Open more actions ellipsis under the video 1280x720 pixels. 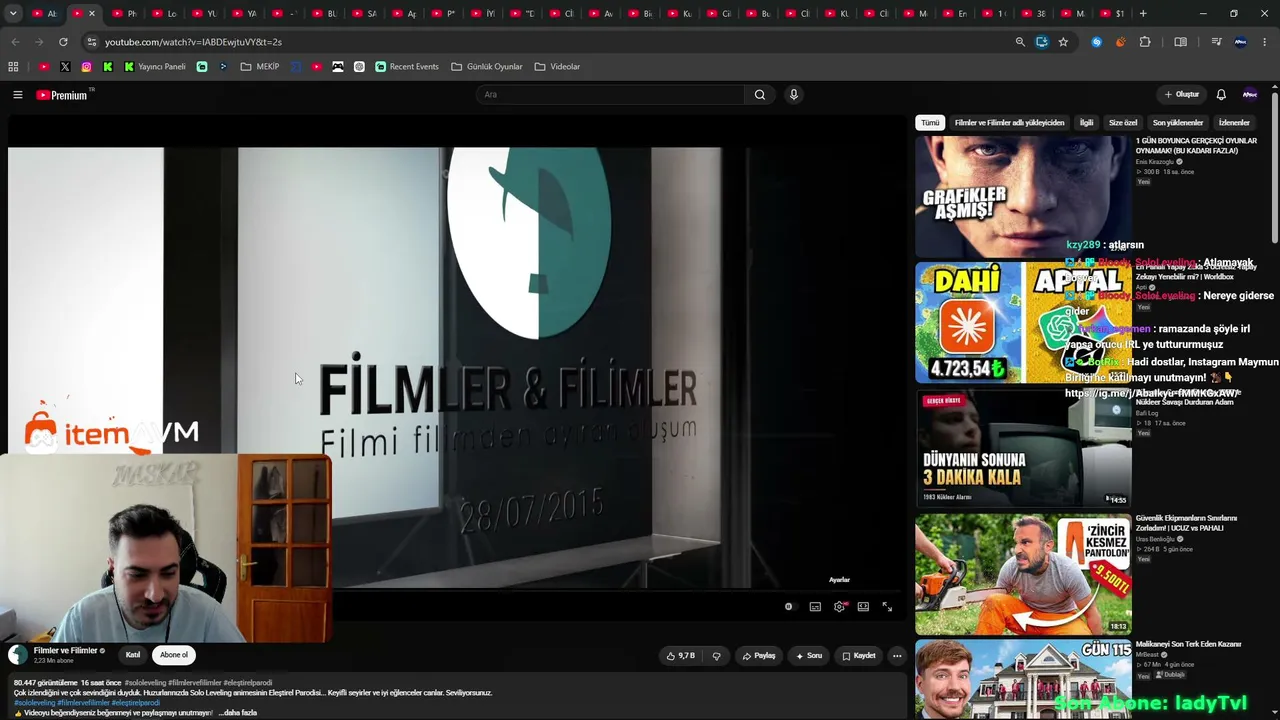tap(897, 656)
